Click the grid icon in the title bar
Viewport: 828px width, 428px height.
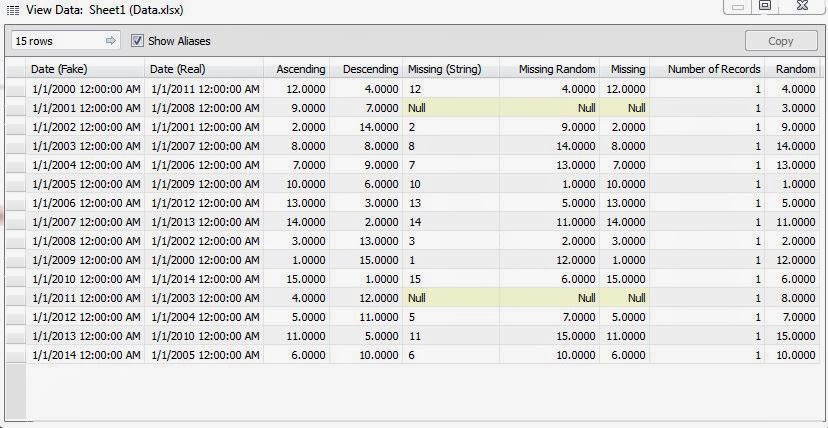click(13, 9)
